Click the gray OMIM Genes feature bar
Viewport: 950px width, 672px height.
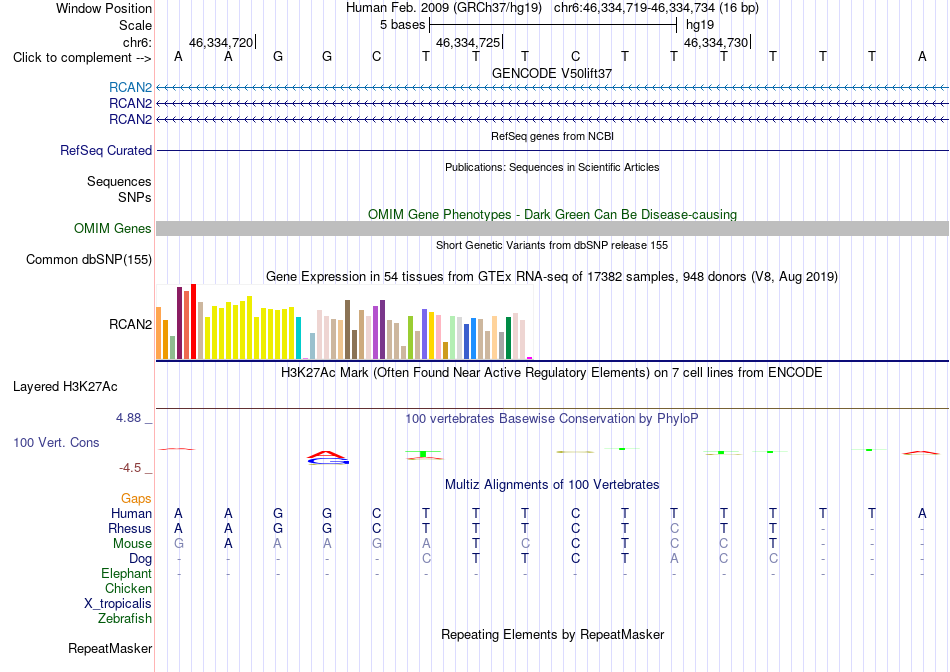[x=553, y=228]
